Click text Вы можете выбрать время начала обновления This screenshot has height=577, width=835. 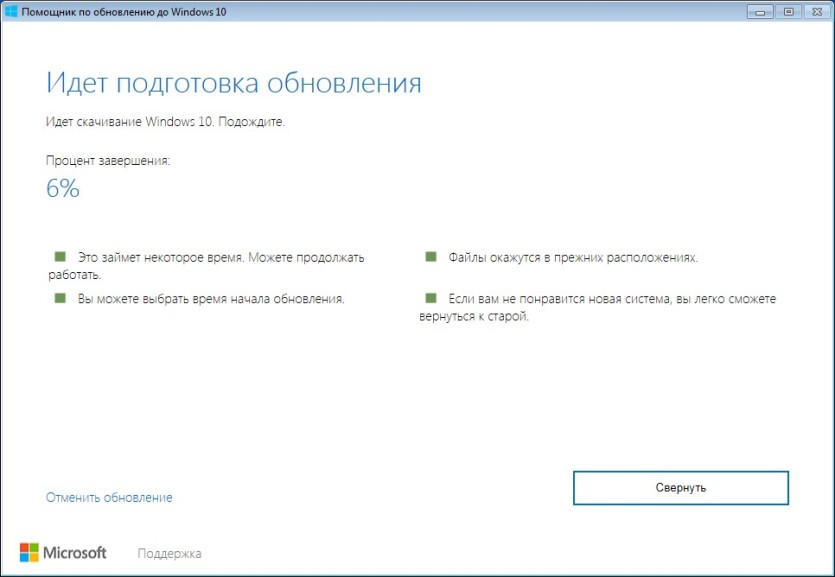point(211,299)
